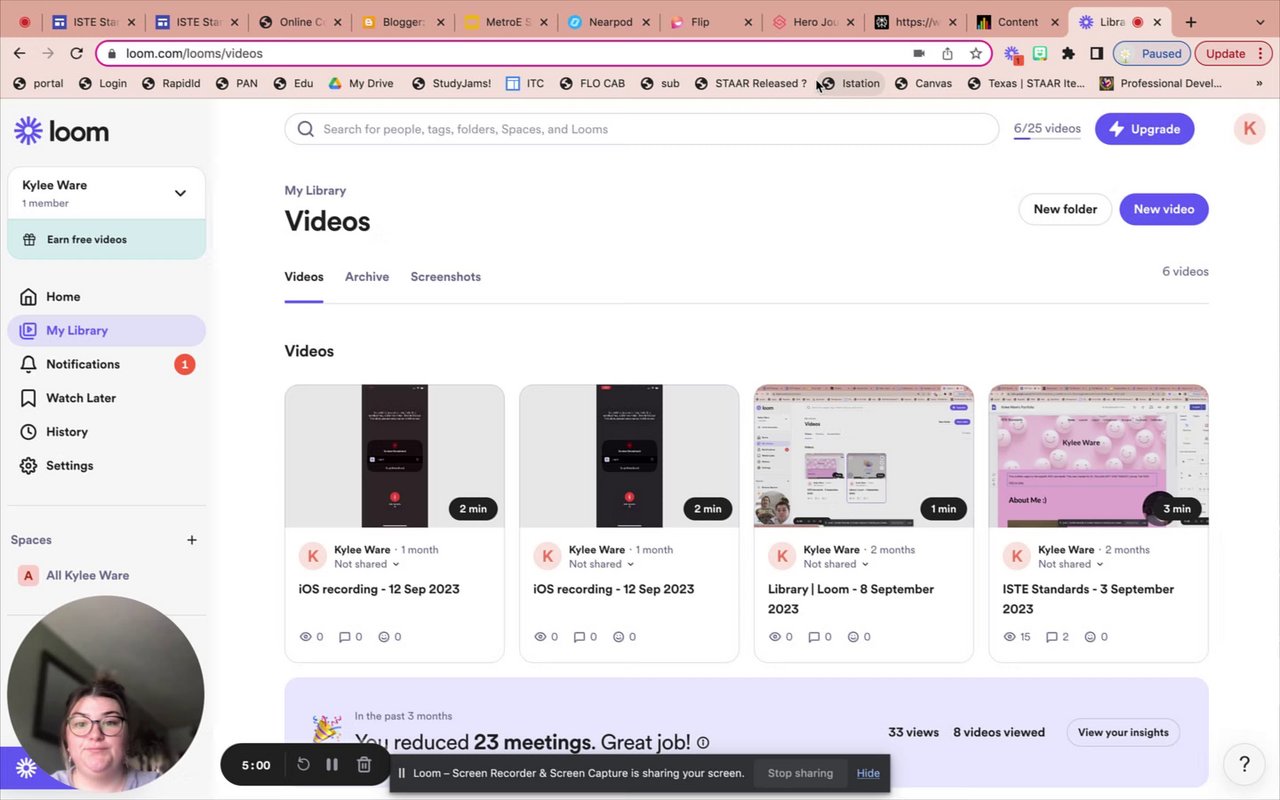Expand Kylee Ware workspace switcher chevron
The height and width of the screenshot is (800, 1280).
coord(180,193)
